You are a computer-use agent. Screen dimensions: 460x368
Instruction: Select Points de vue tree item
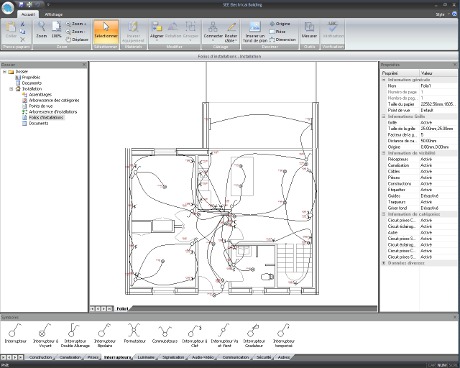click(x=37, y=106)
